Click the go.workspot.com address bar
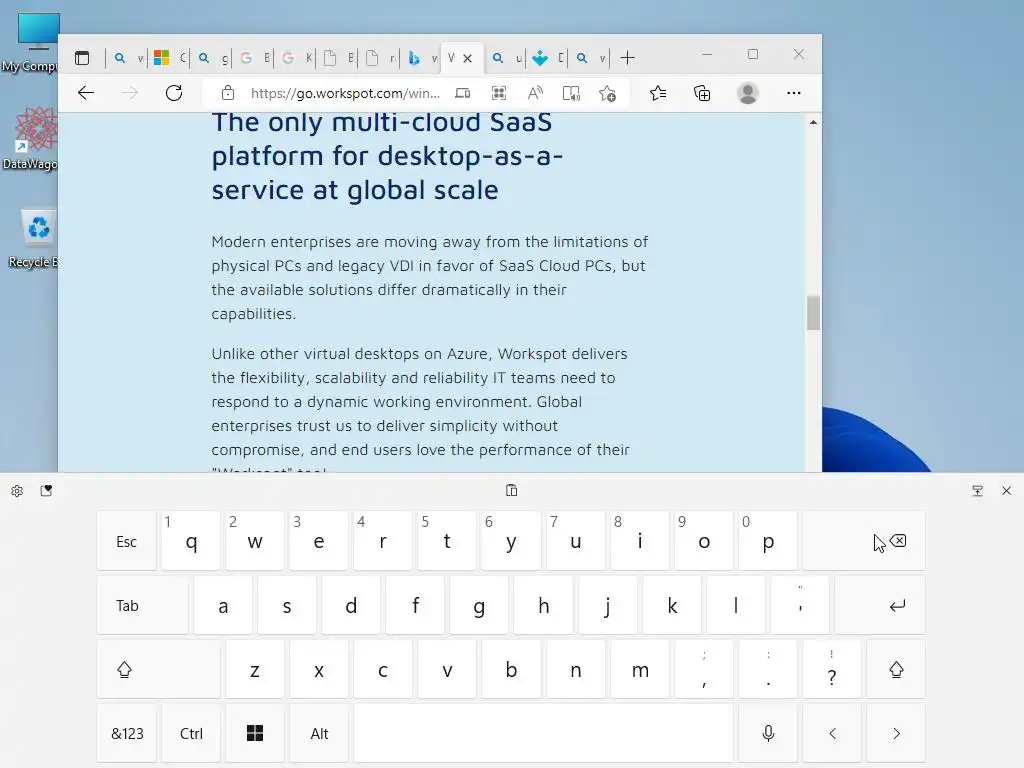 tap(345, 93)
